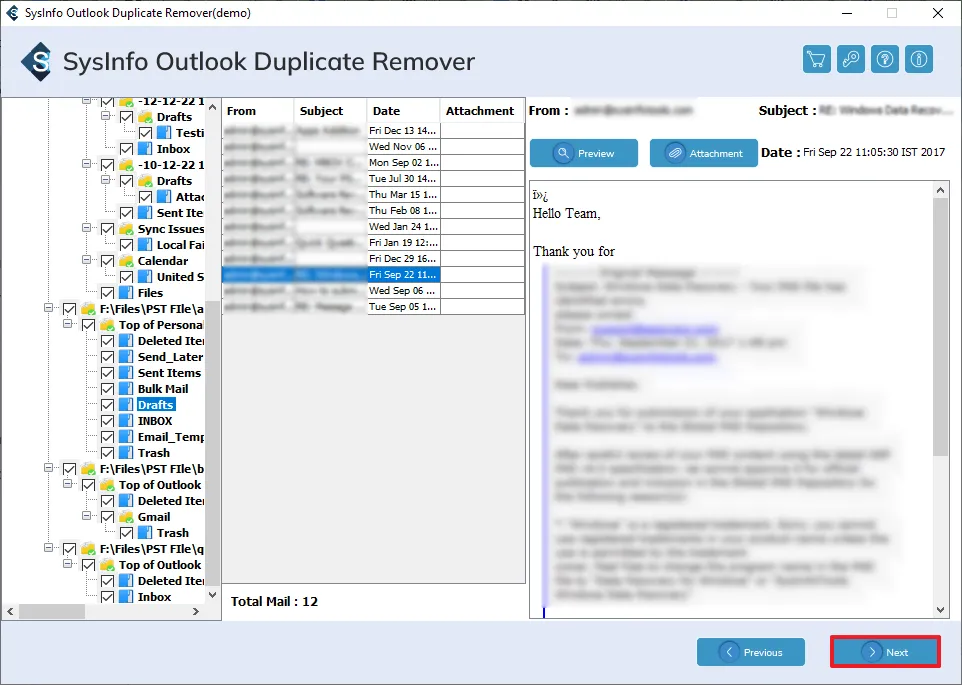
Task: Click the INBOX folder icon
Action: pos(126,421)
